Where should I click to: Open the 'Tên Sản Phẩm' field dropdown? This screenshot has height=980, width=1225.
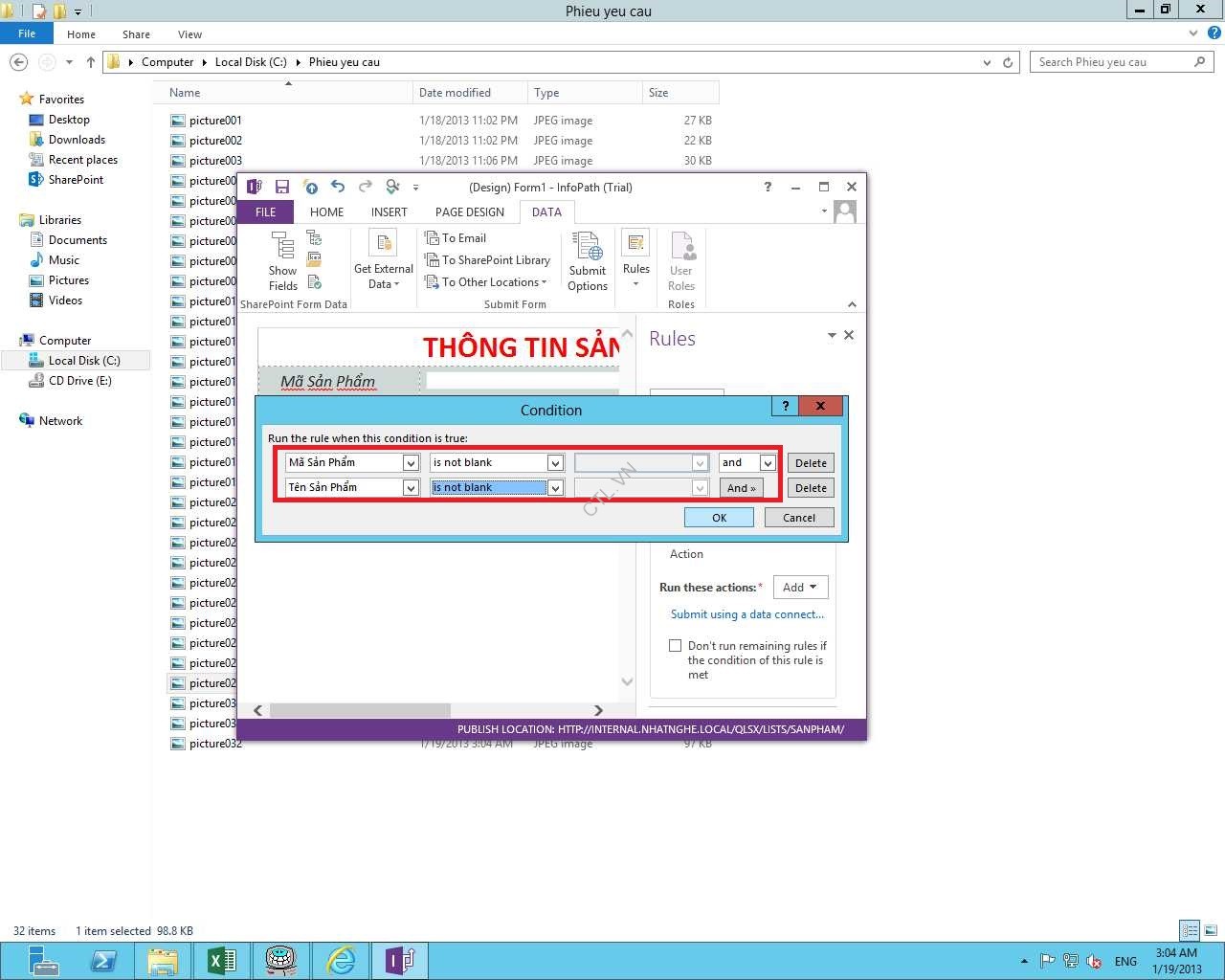[411, 488]
